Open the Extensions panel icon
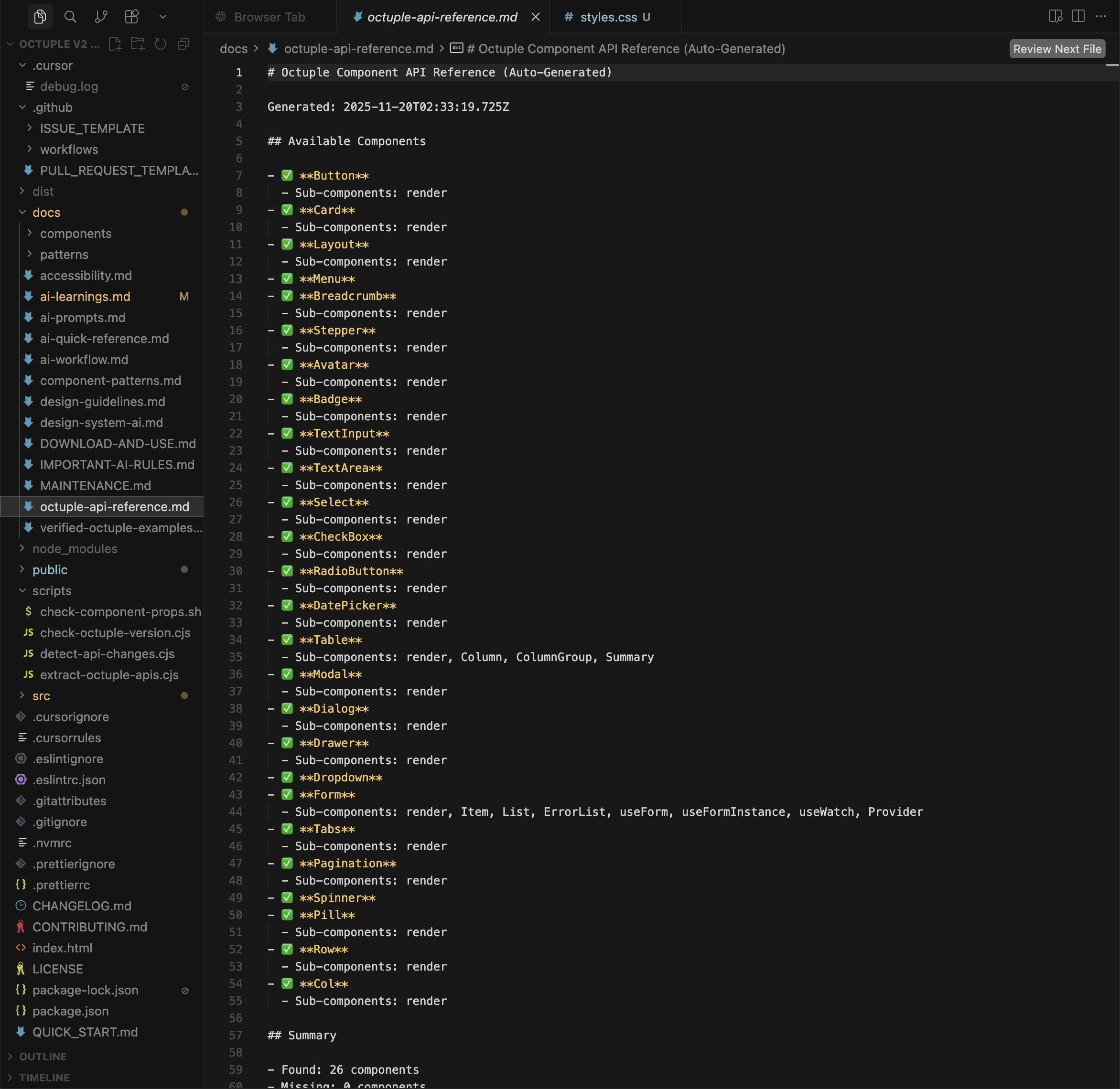Screen dimensions: 1120x1089 (x=131, y=17)
